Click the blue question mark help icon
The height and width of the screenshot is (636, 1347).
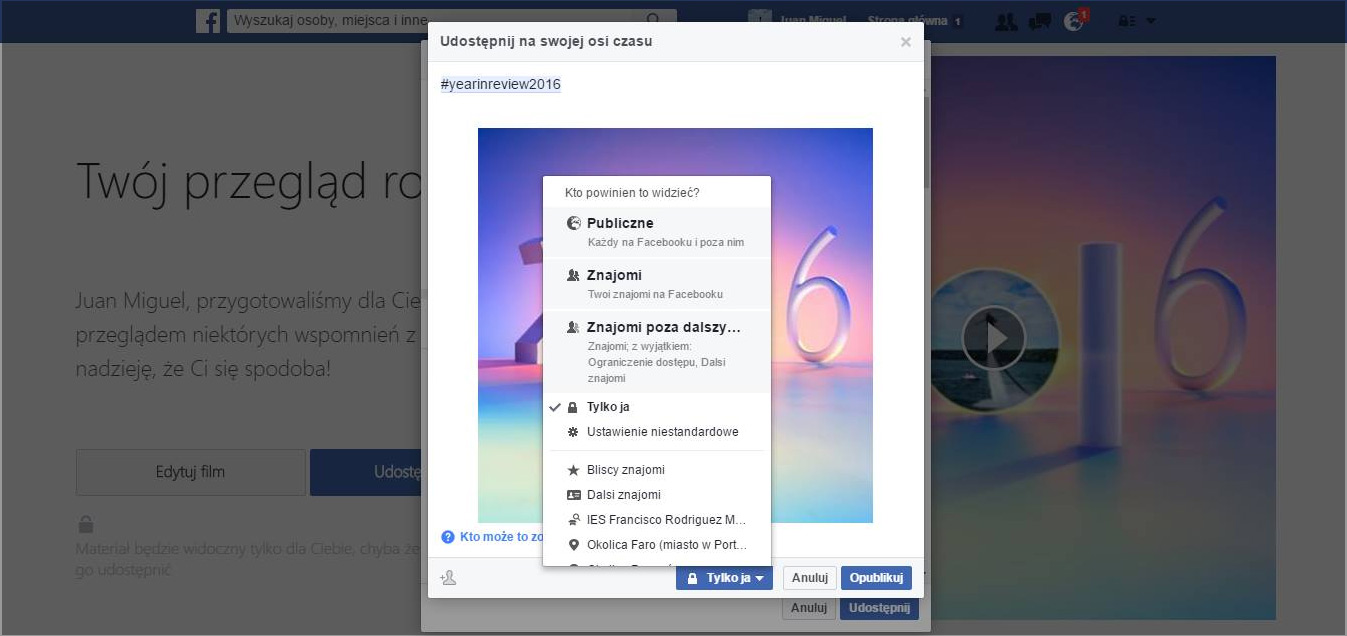tap(448, 537)
